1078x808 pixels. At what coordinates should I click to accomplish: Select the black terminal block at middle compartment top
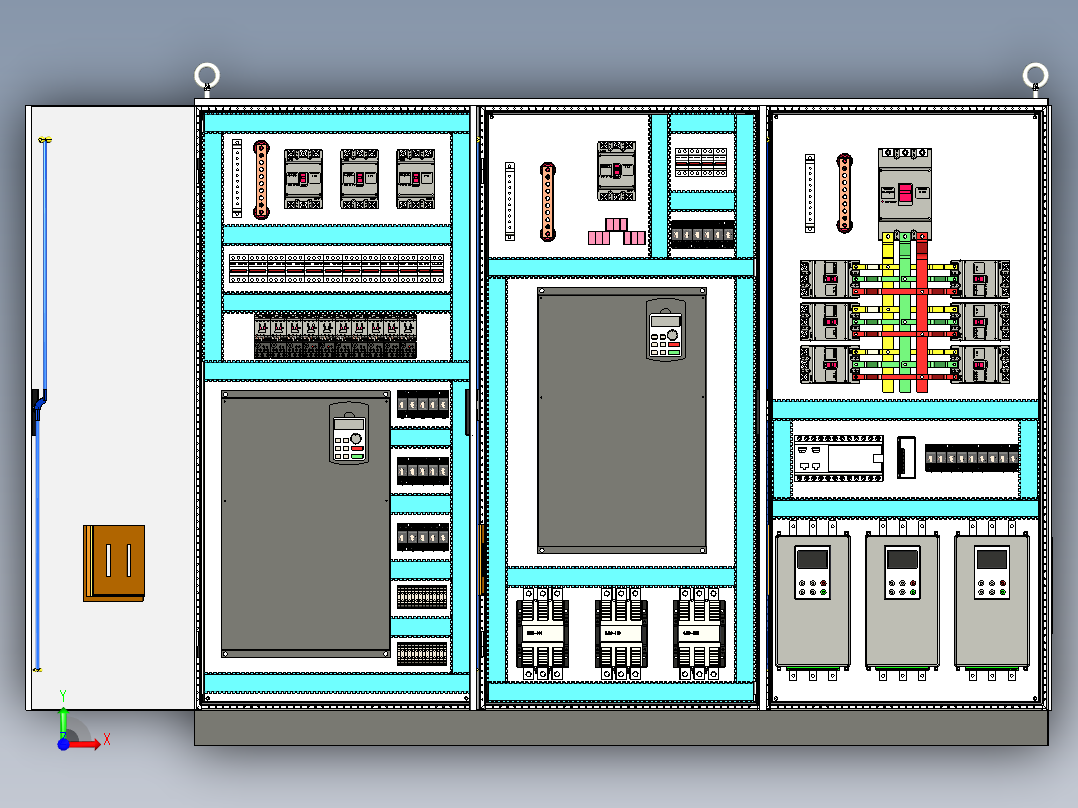702,234
